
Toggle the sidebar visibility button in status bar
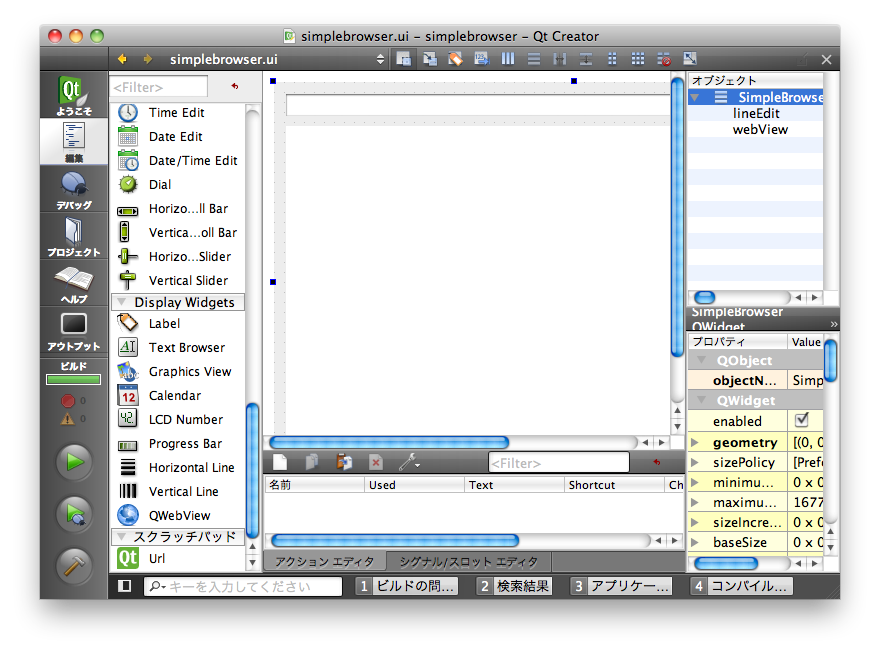(125, 586)
